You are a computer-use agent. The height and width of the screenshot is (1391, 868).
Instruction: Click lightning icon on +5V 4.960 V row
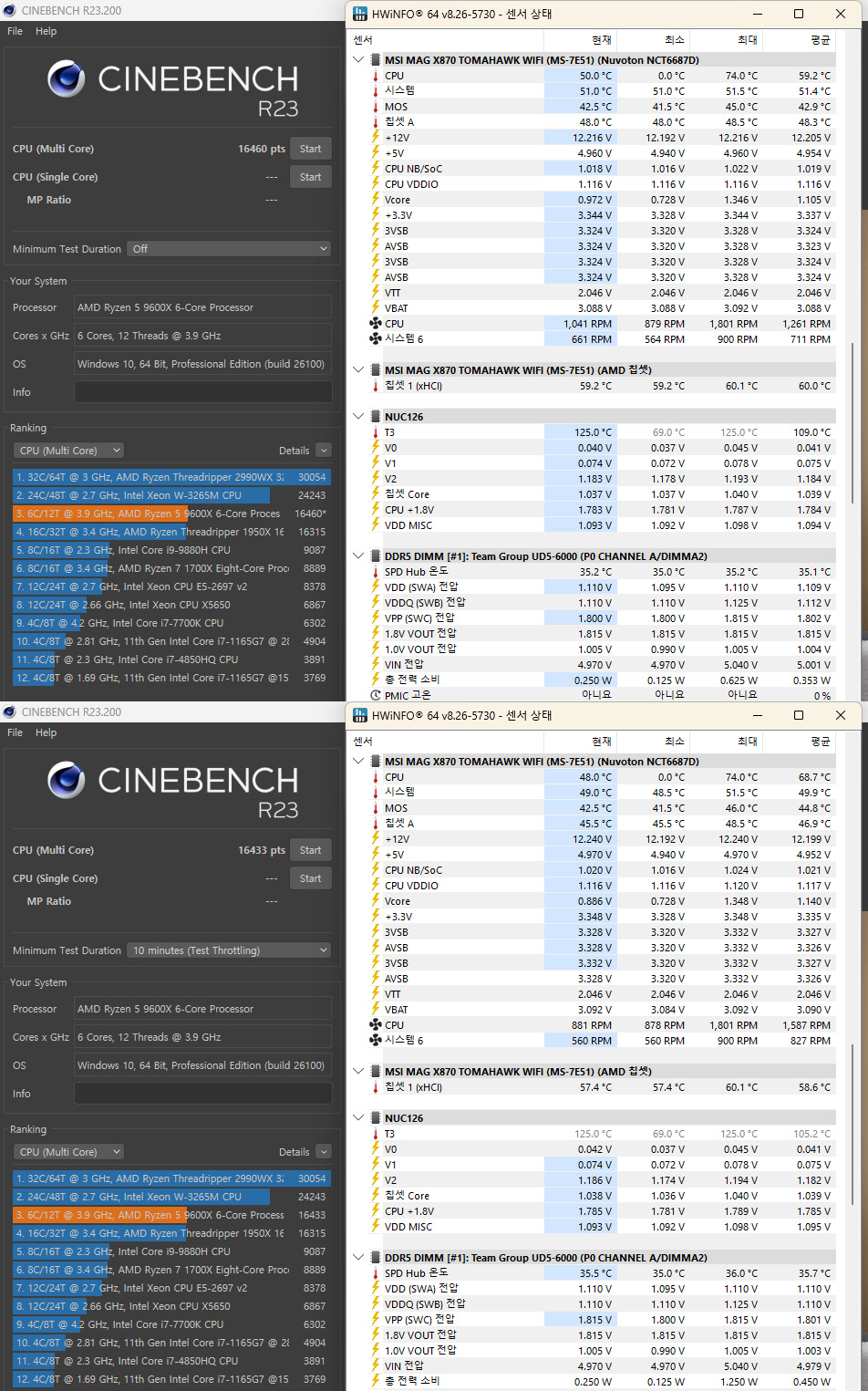click(375, 153)
